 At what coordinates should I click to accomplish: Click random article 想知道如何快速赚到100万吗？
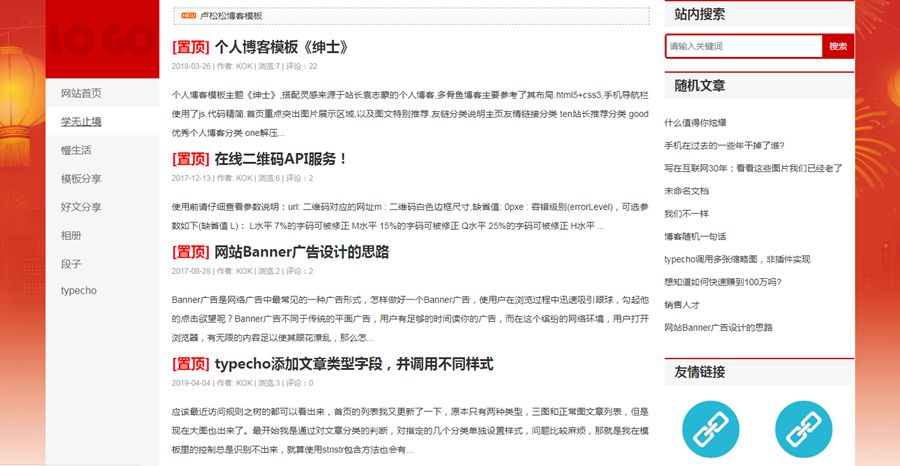click(x=723, y=282)
